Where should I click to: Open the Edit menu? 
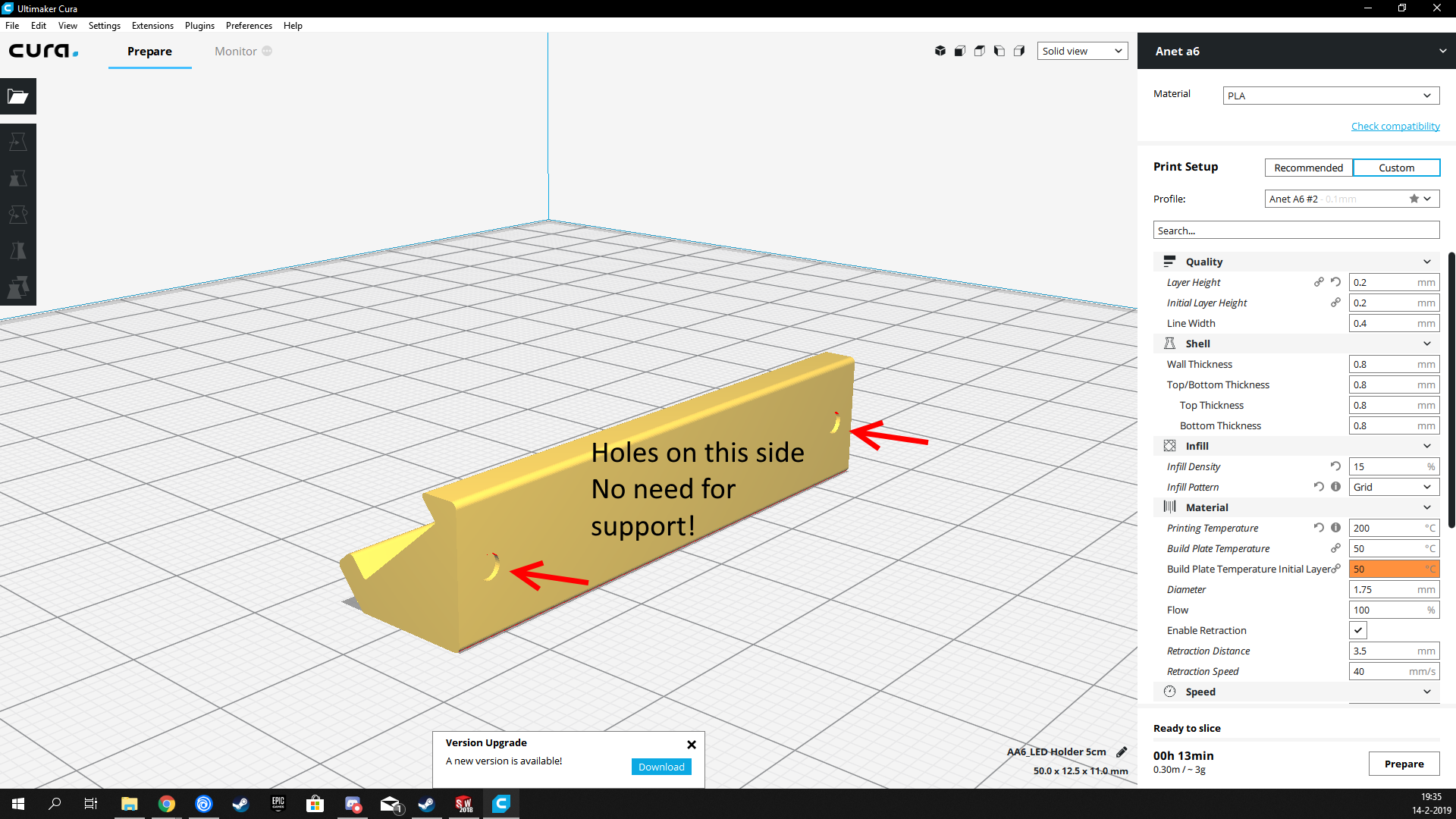pos(39,25)
